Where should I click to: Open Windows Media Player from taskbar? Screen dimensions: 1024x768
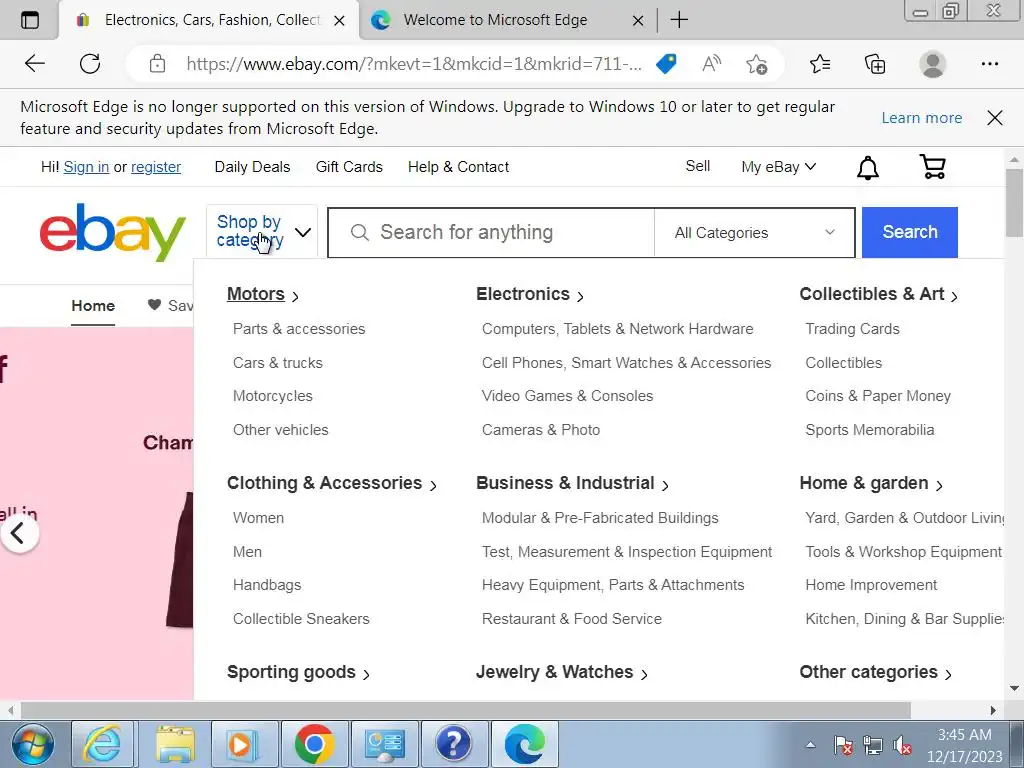[x=243, y=744]
